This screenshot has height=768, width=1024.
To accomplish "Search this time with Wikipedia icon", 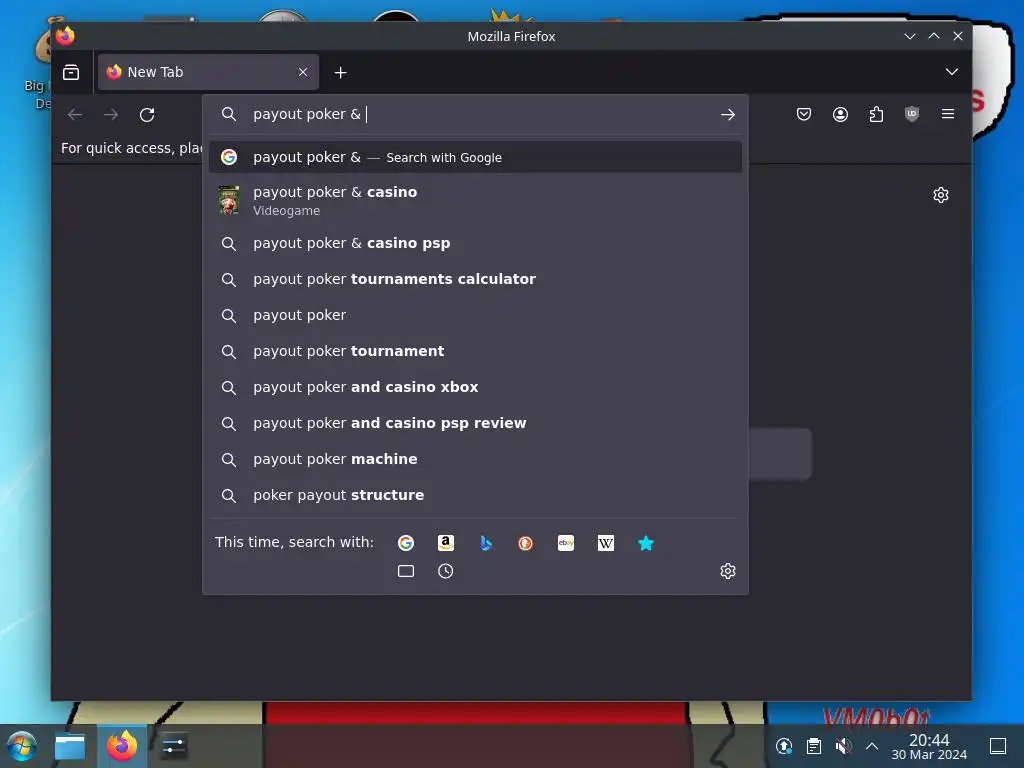I will click(605, 543).
